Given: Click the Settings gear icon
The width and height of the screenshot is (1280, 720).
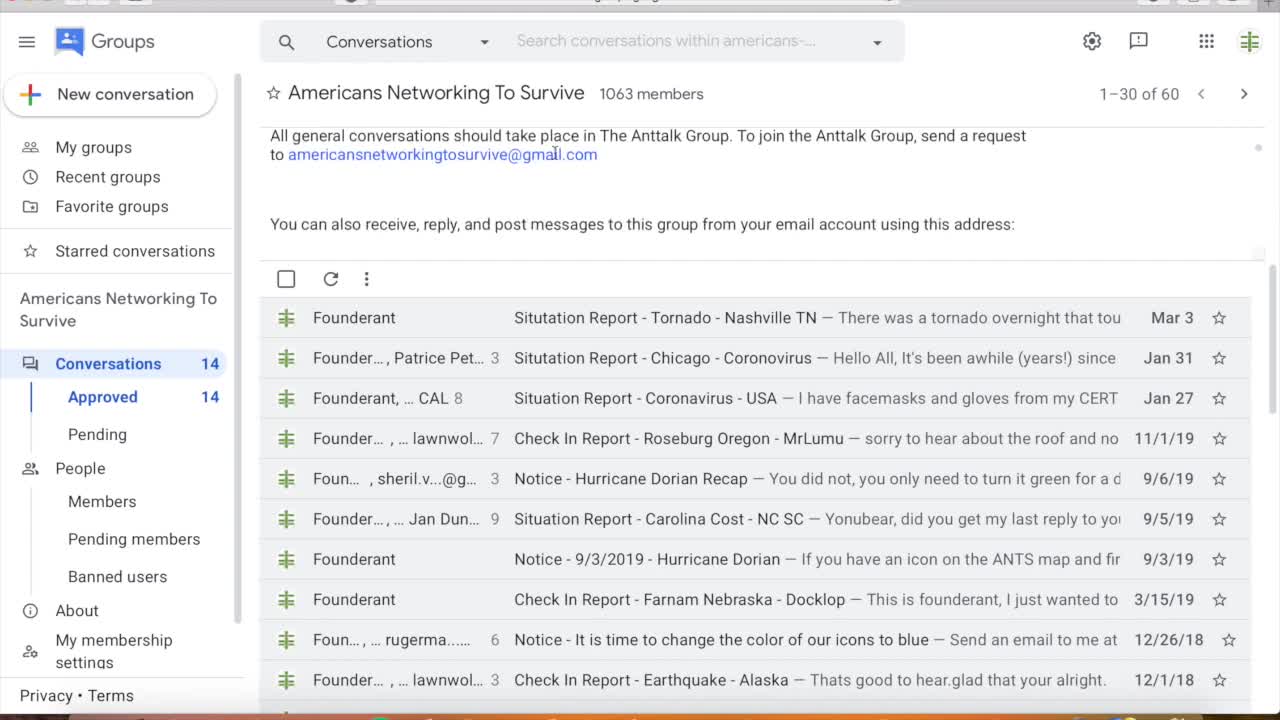Looking at the screenshot, I should [x=1092, y=41].
